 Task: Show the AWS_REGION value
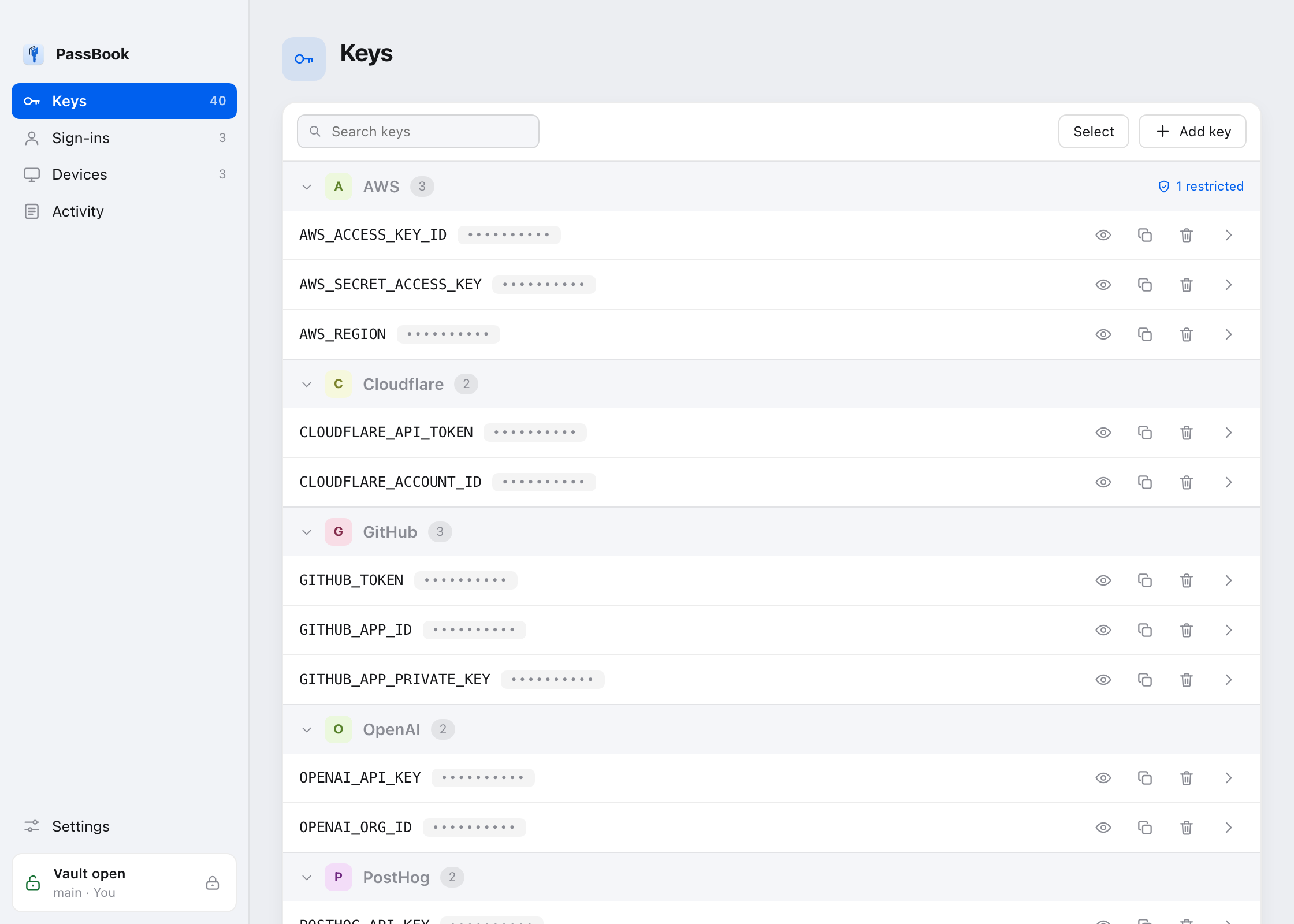coord(1103,334)
